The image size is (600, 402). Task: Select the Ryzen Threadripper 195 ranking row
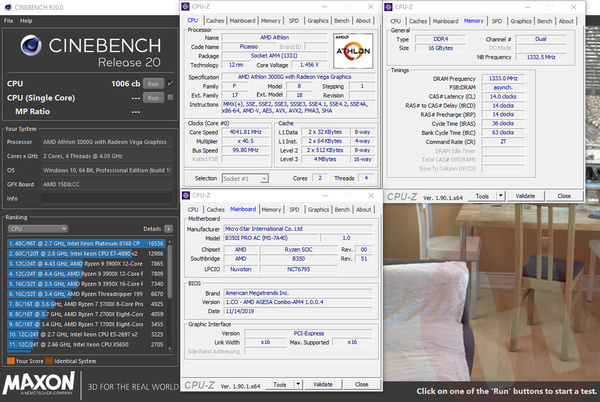point(86,294)
